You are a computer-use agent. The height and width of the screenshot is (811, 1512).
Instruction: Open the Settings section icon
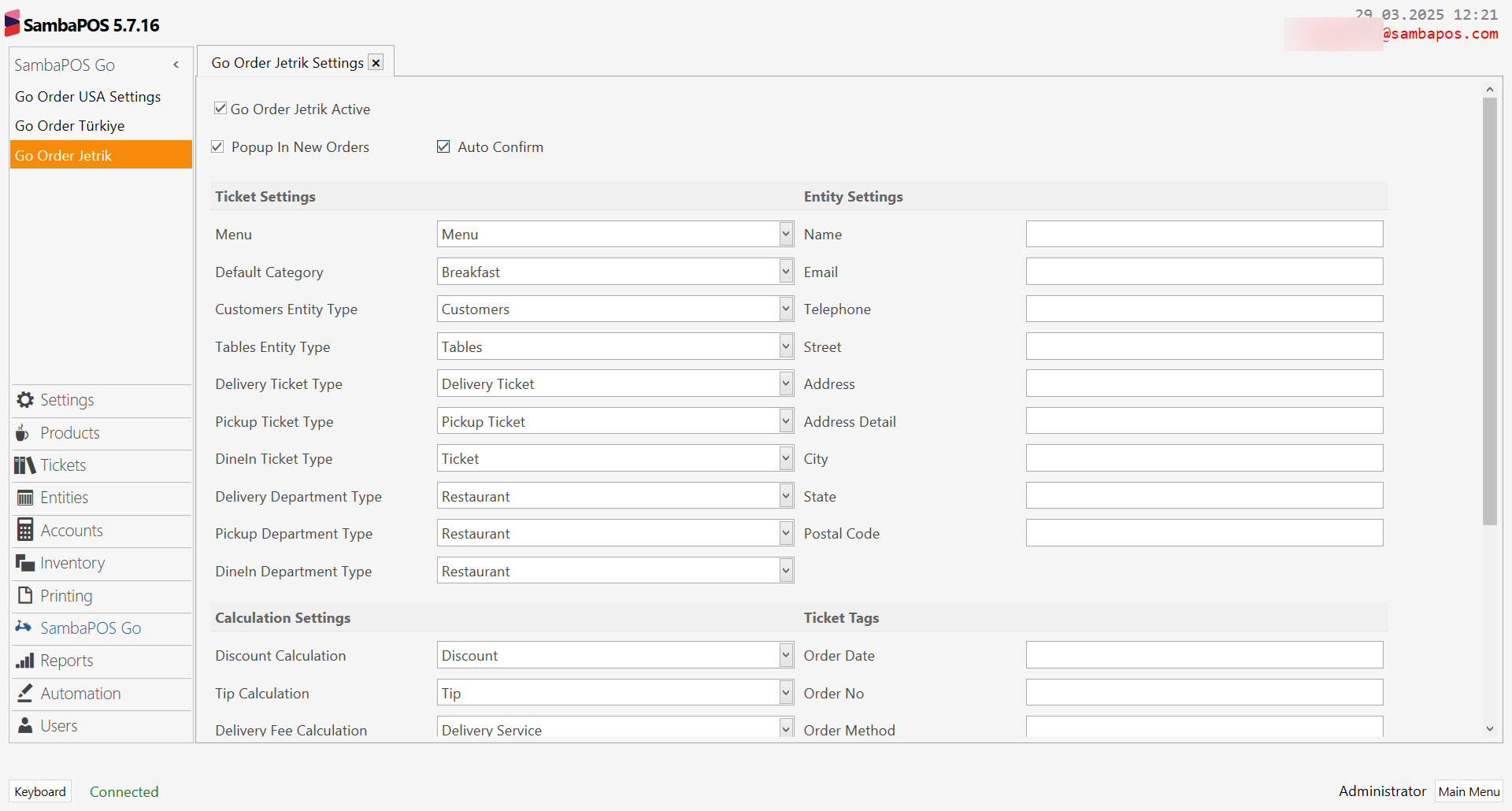(24, 399)
